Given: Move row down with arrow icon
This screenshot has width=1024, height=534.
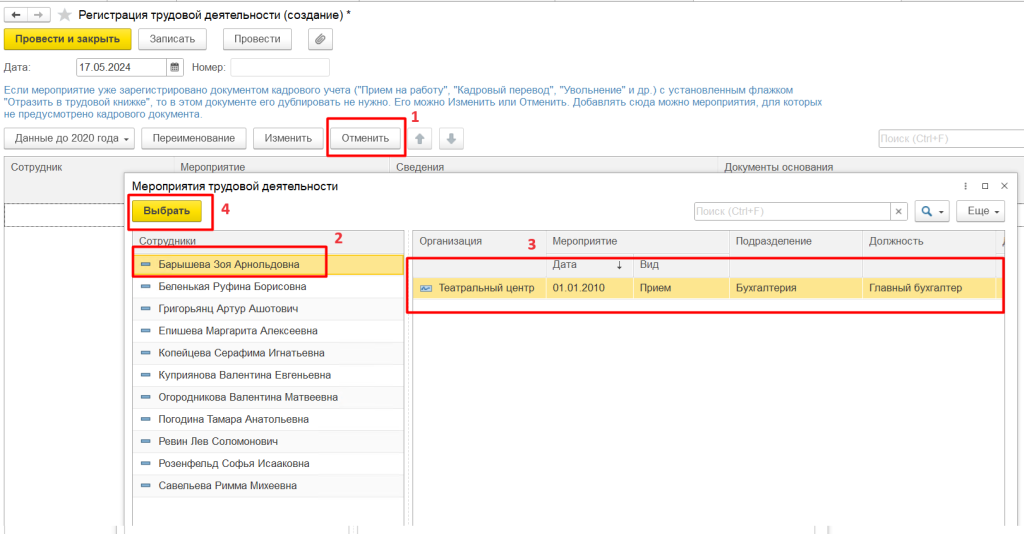Looking at the screenshot, I should click(x=451, y=138).
